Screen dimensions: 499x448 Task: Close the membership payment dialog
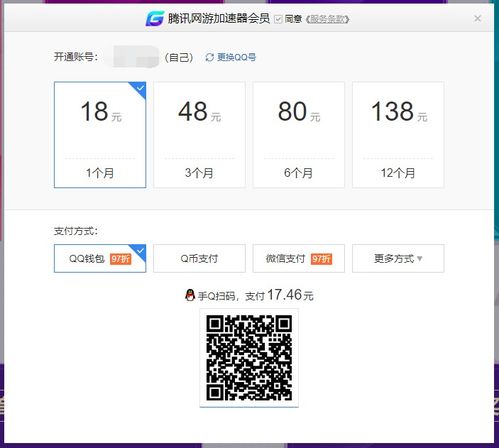pyautogui.click(x=477, y=19)
